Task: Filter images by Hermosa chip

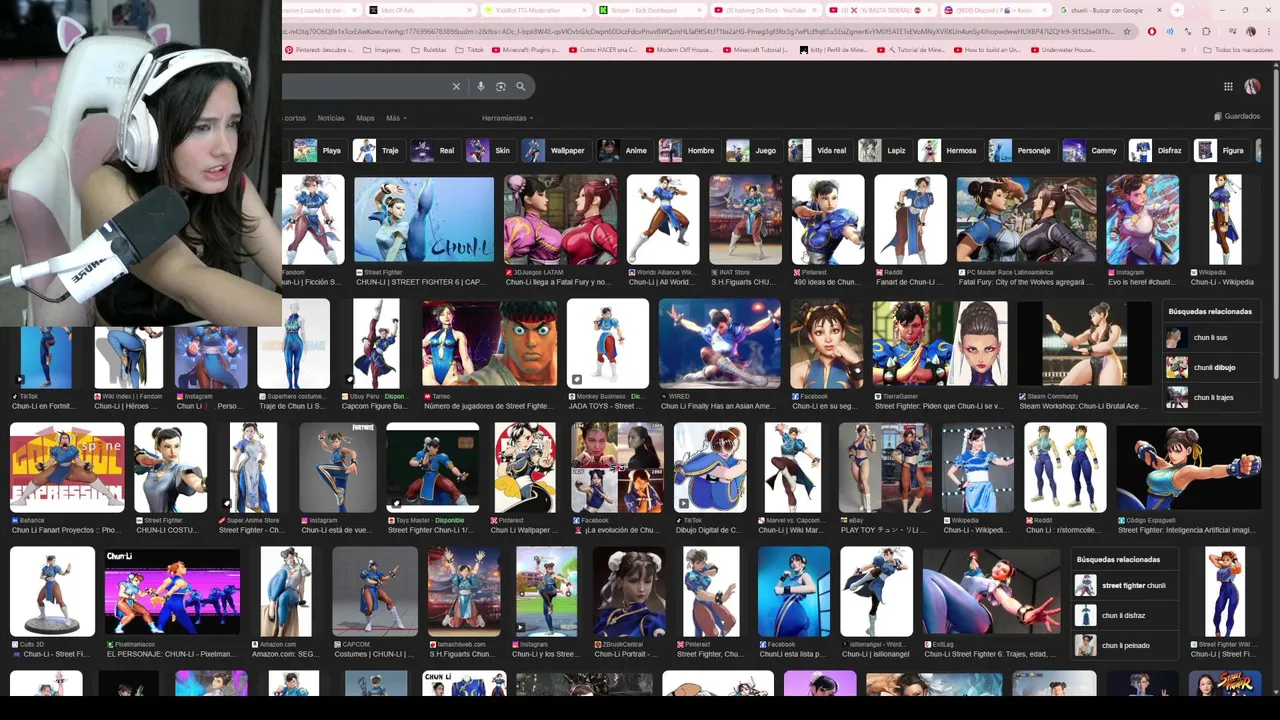Action: (x=949, y=151)
